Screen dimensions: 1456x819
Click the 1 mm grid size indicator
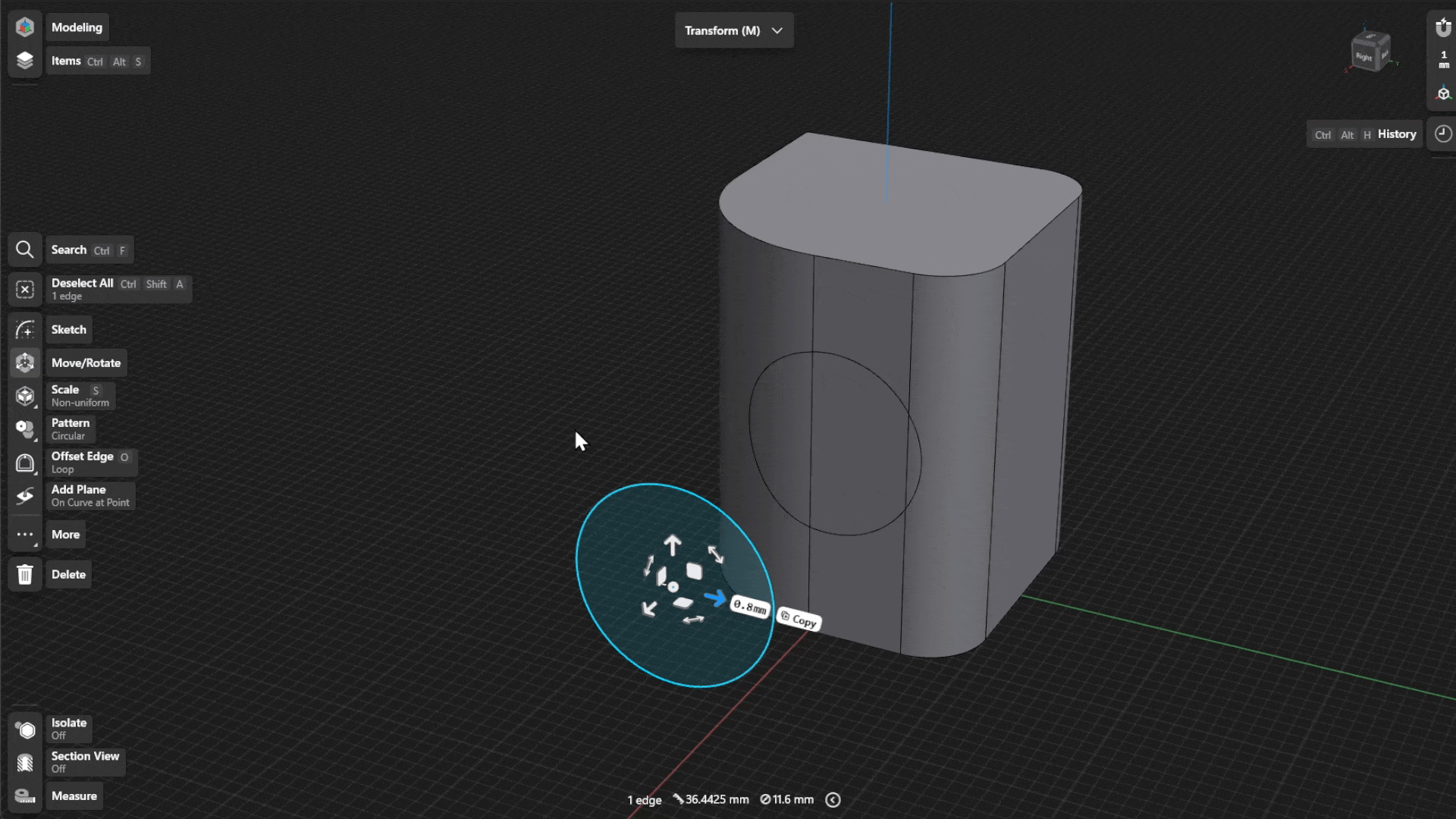[x=1443, y=60]
